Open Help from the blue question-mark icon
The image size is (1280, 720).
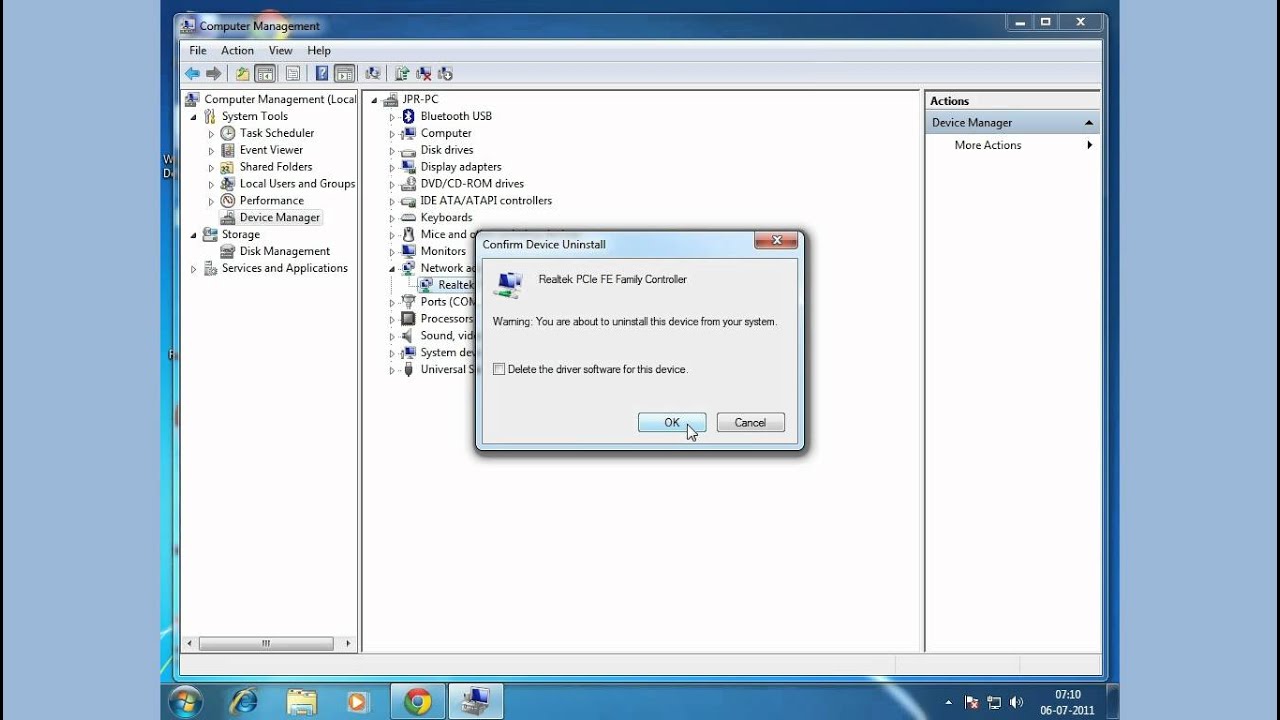[321, 73]
